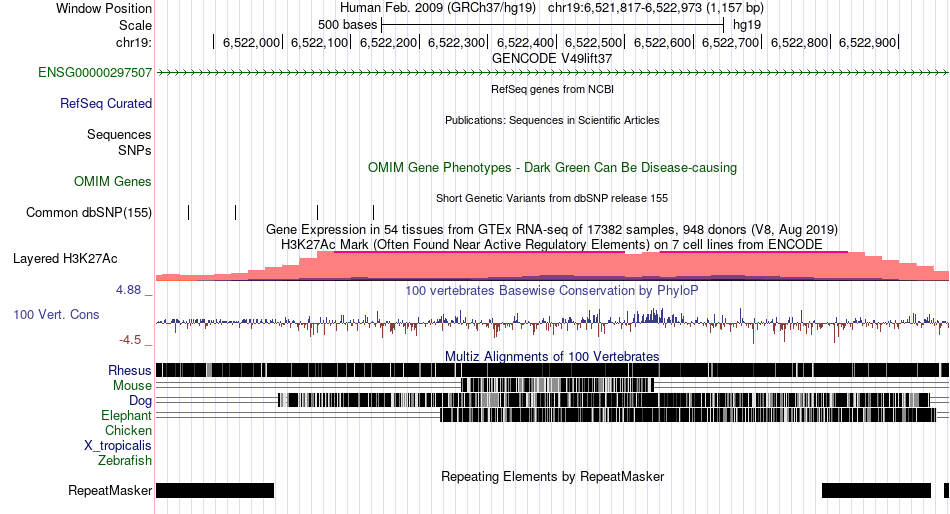Click the ENSG00000297507 gene label
The height and width of the screenshot is (514, 950).
(x=95, y=73)
